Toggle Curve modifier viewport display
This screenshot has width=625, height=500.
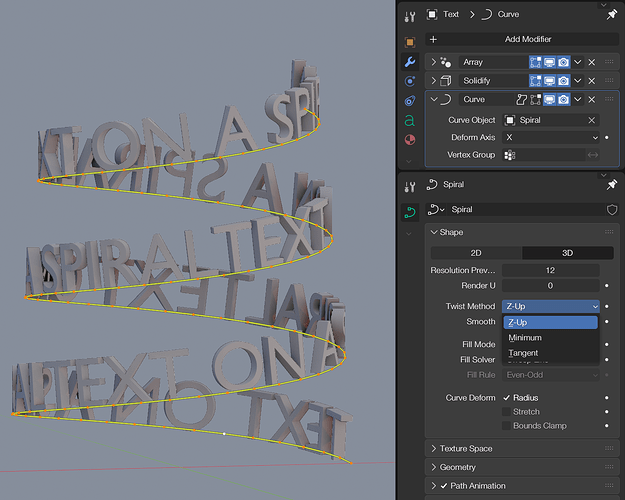(x=550, y=100)
